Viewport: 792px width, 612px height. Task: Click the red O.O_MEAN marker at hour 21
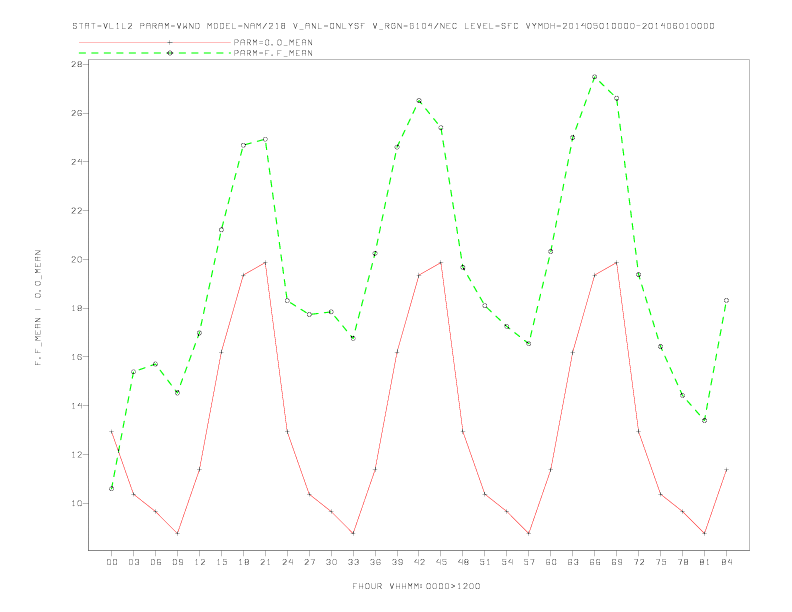coord(265,263)
